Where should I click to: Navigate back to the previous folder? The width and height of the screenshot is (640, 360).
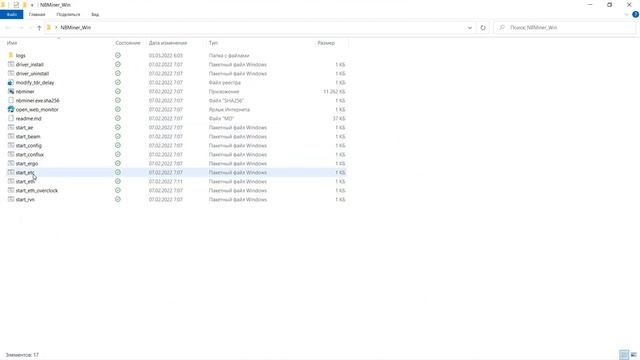coord(8,28)
